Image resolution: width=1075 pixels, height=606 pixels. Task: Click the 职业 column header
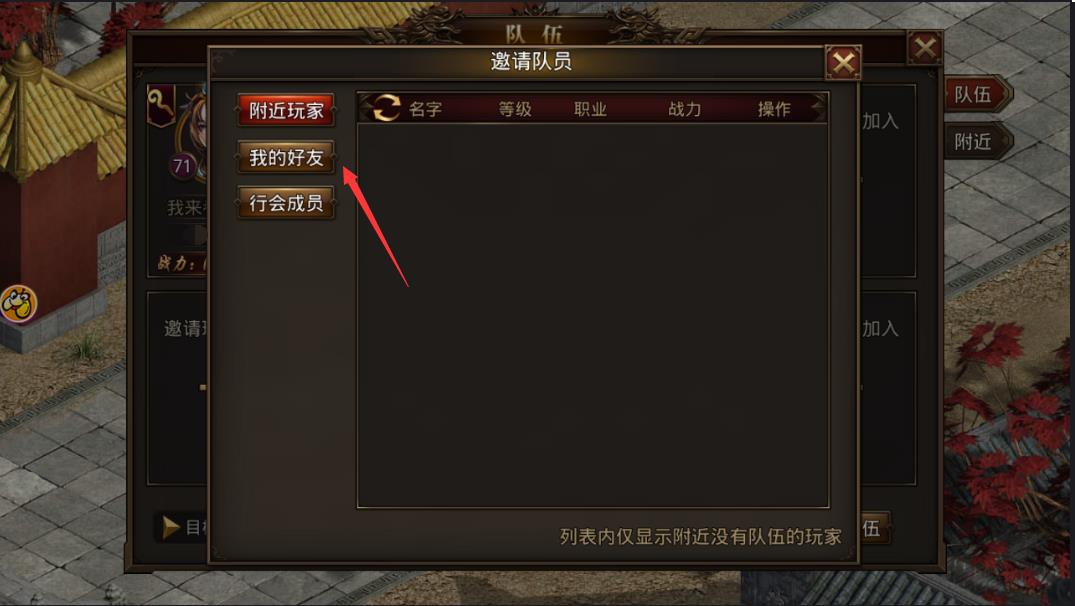[590, 109]
